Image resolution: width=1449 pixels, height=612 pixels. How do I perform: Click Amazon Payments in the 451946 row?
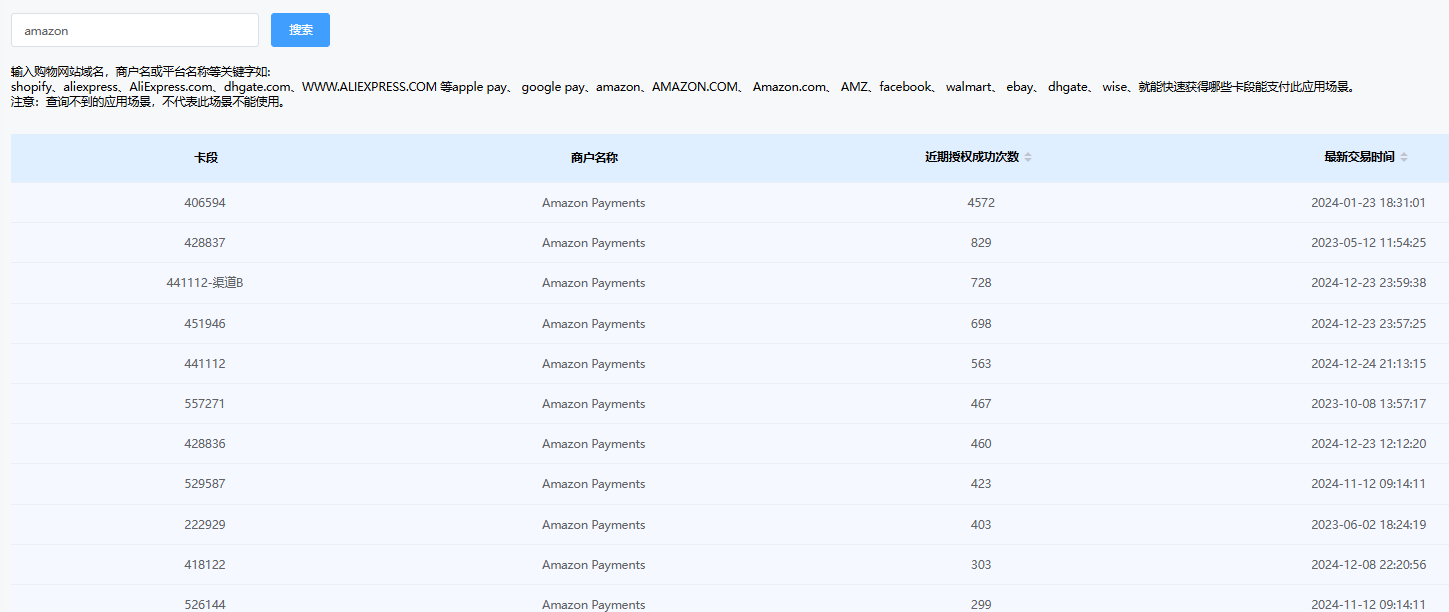point(594,324)
